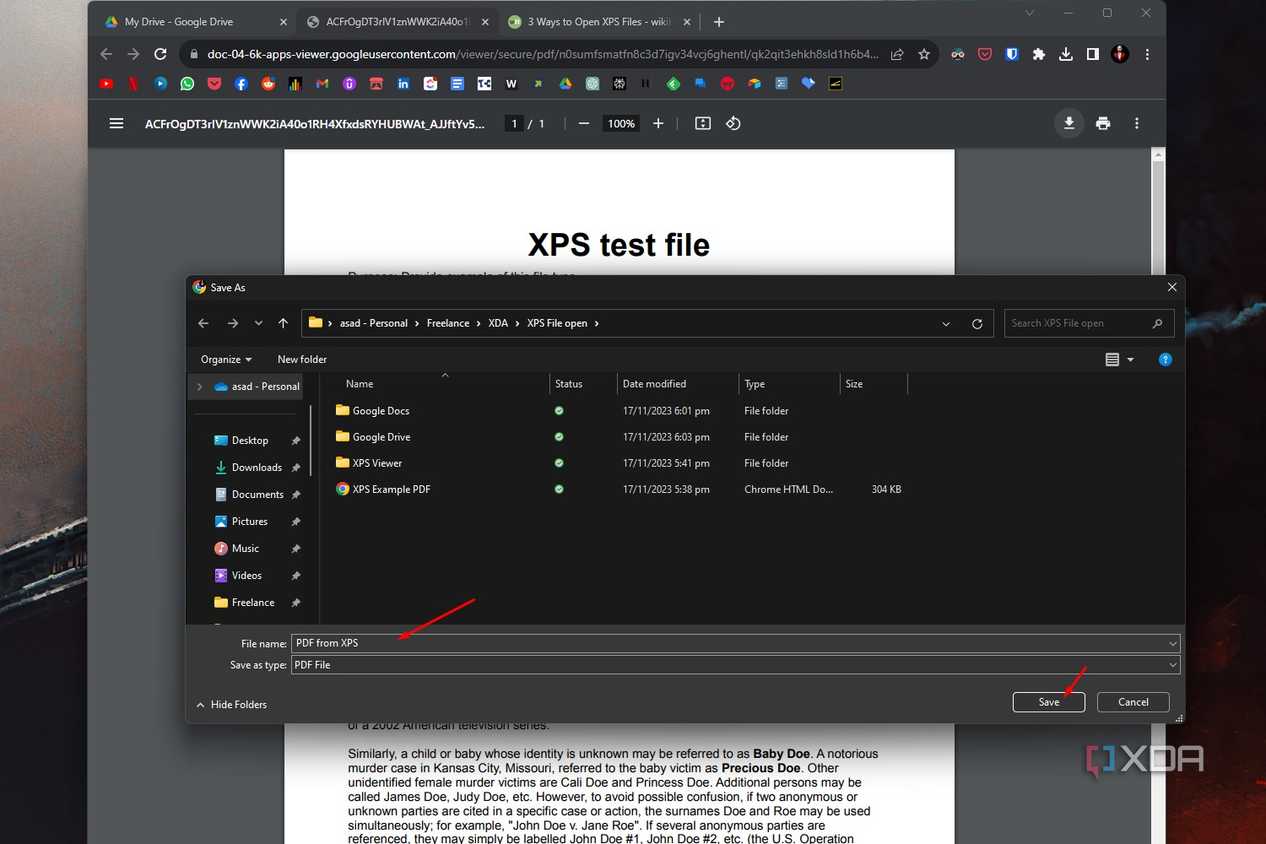
Task: Print the PDF using printer icon
Action: [1103, 123]
